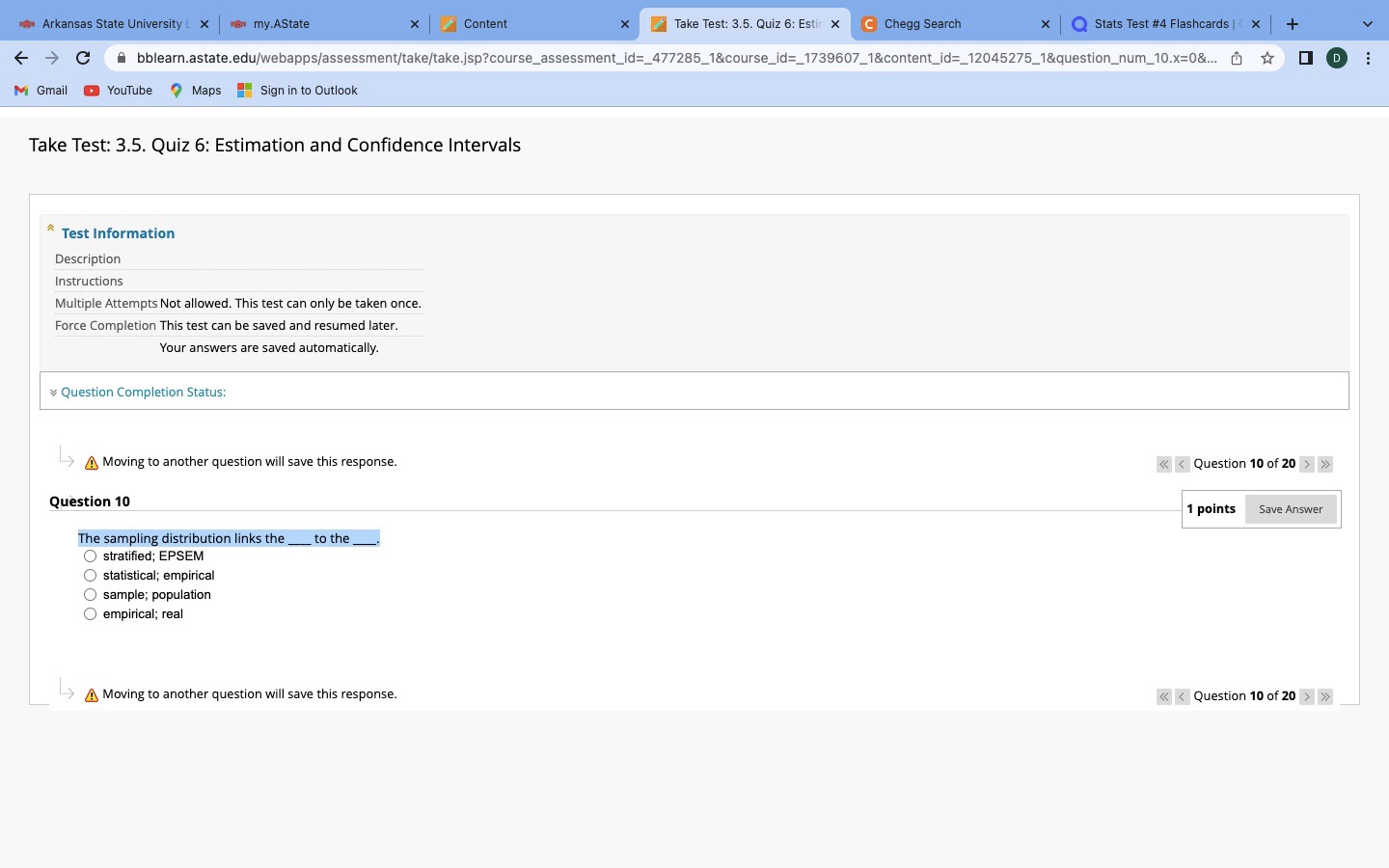
Task: Click the 'Take Test: 3.5. Quiz 6' page title
Action: pos(275,145)
